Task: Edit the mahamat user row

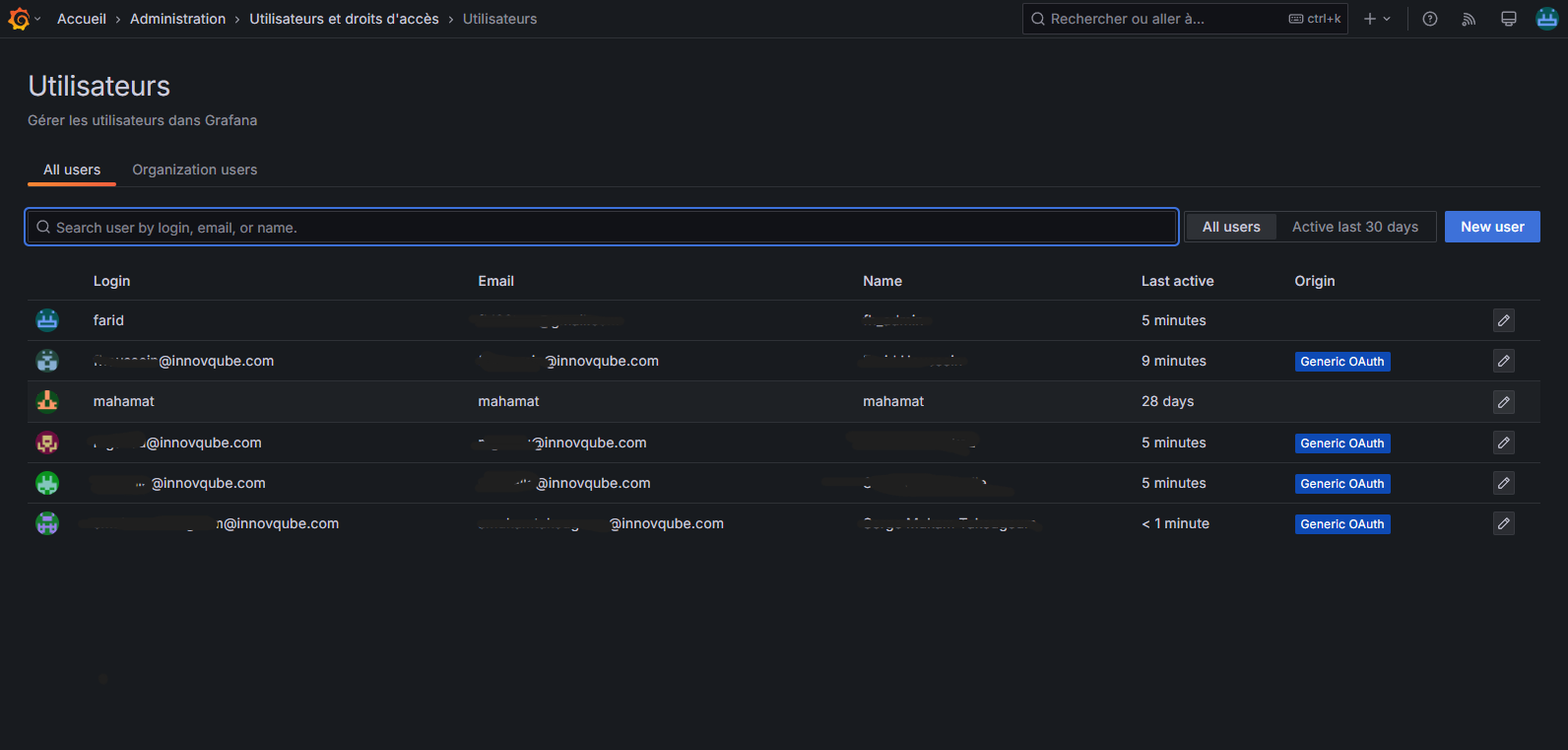Action: tap(1504, 402)
